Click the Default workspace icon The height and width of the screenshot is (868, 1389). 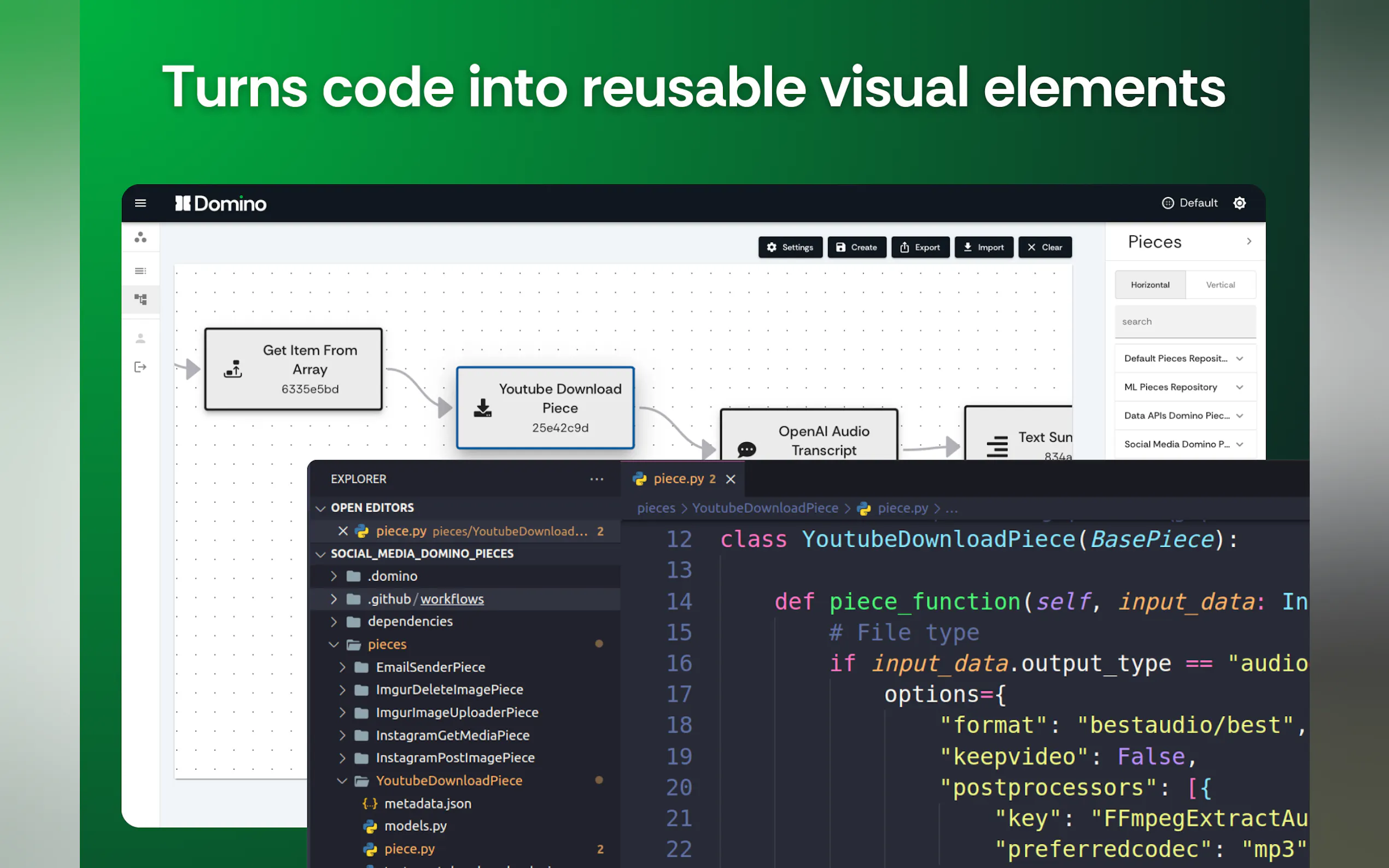pyautogui.click(x=1168, y=203)
